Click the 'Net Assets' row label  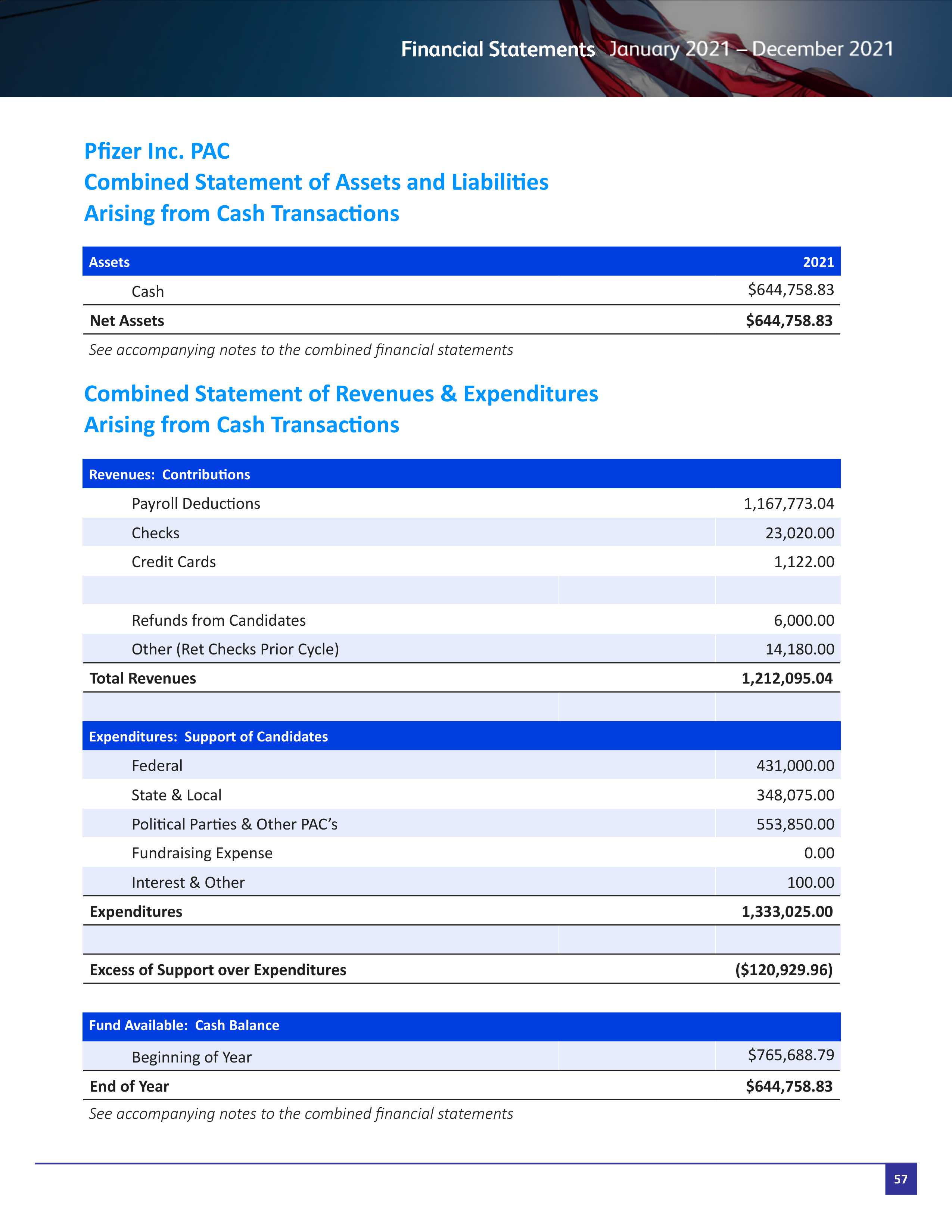pyautogui.click(x=127, y=321)
